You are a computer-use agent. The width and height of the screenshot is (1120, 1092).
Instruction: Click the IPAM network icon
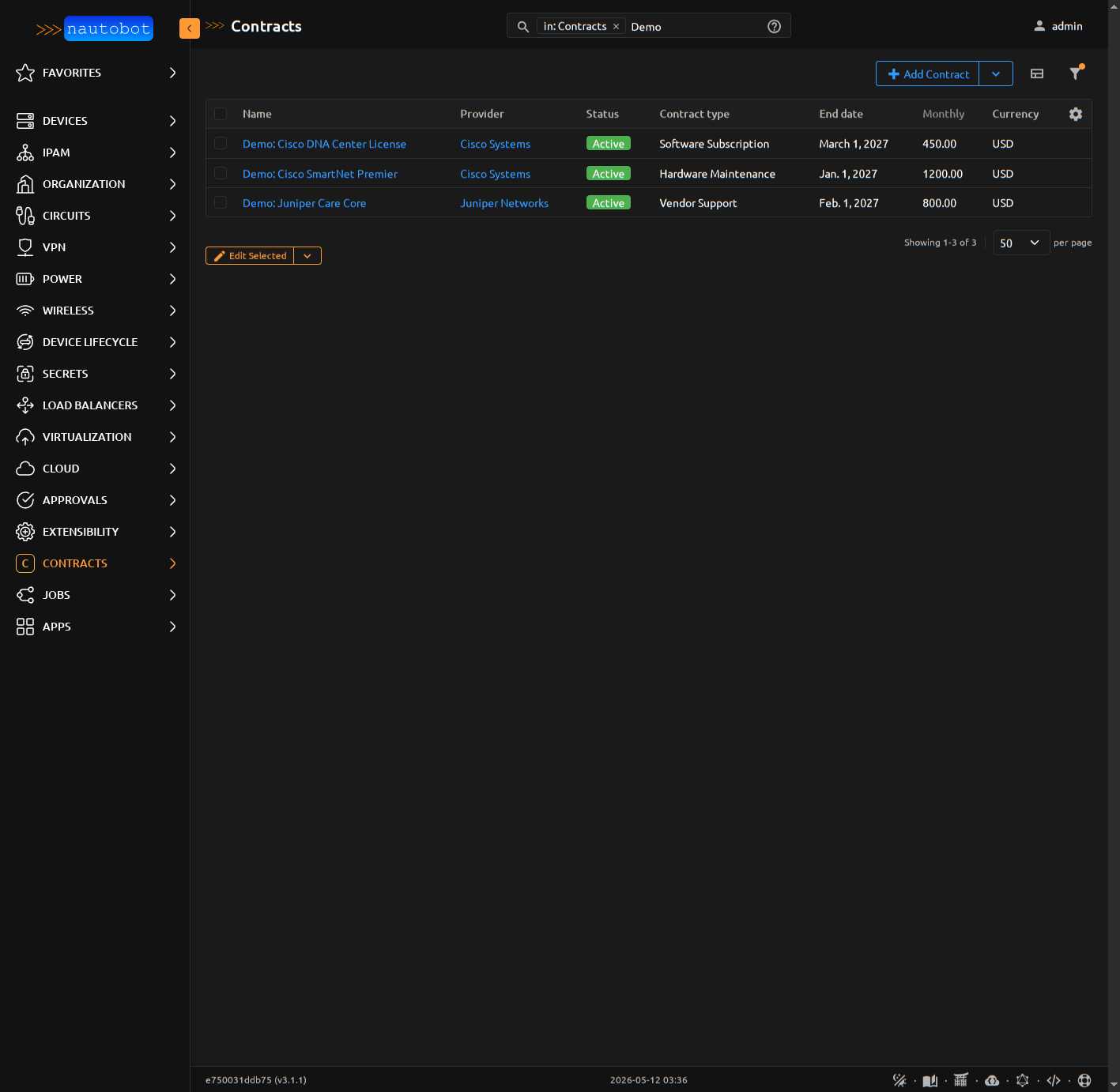[x=25, y=153]
